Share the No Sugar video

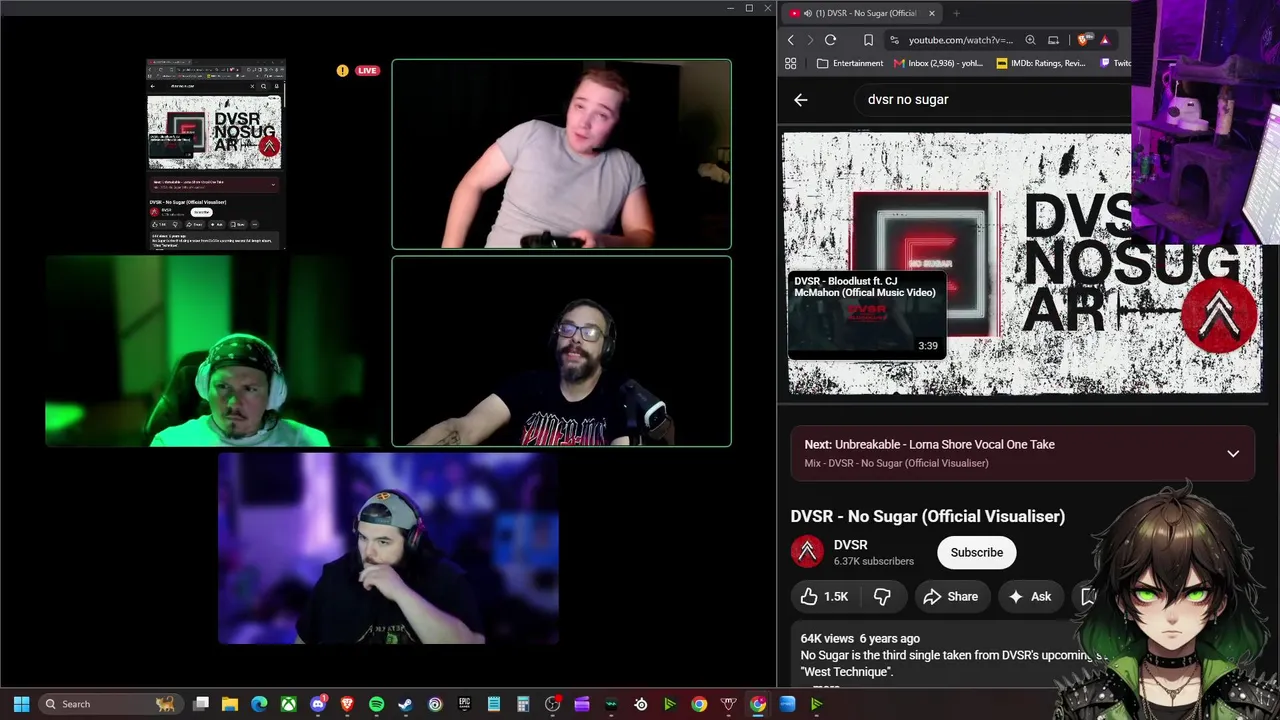pyautogui.click(x=951, y=597)
